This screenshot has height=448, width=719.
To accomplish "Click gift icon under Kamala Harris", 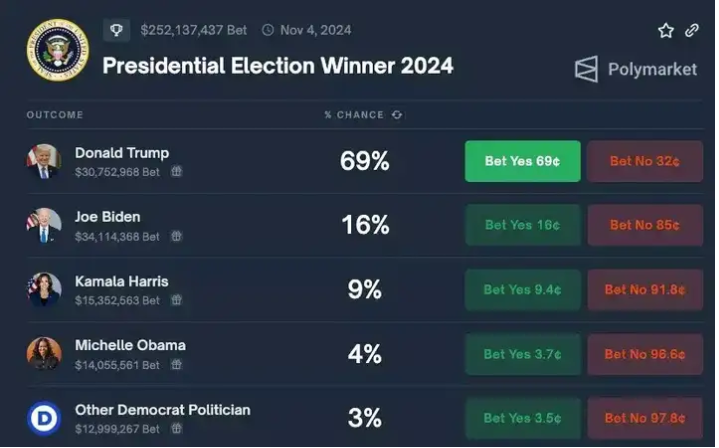I will 177,300.
